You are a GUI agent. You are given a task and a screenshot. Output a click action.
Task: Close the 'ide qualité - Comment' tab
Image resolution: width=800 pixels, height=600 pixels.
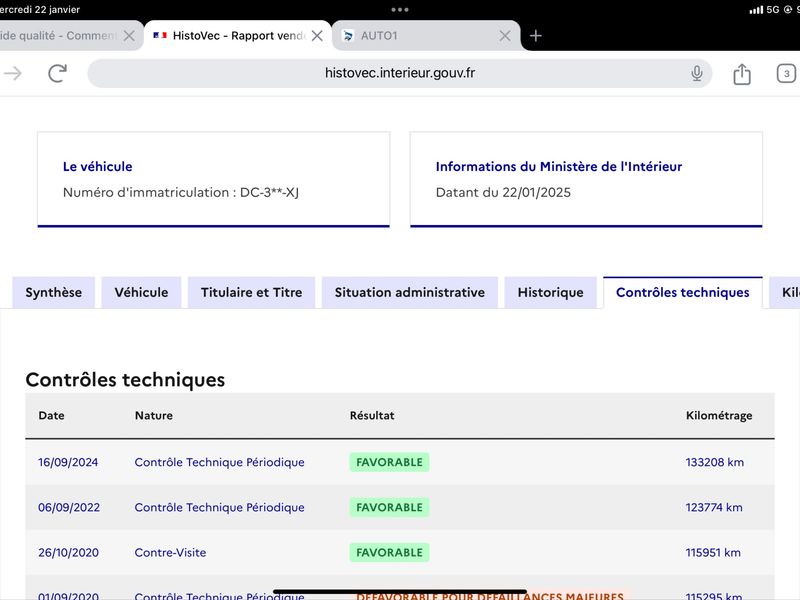click(x=129, y=36)
